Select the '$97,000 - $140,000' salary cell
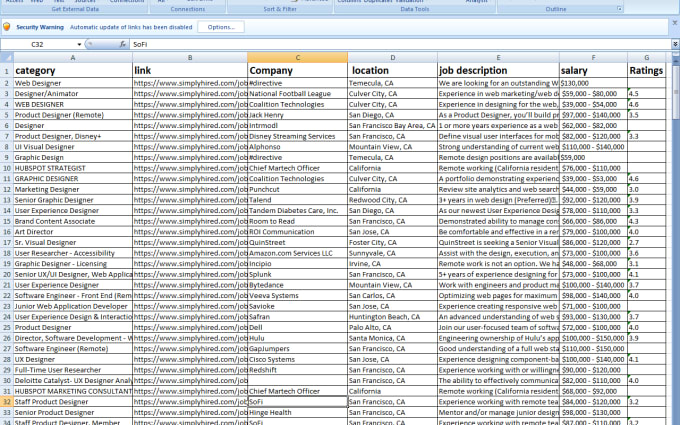The image size is (680, 425). coord(593,115)
